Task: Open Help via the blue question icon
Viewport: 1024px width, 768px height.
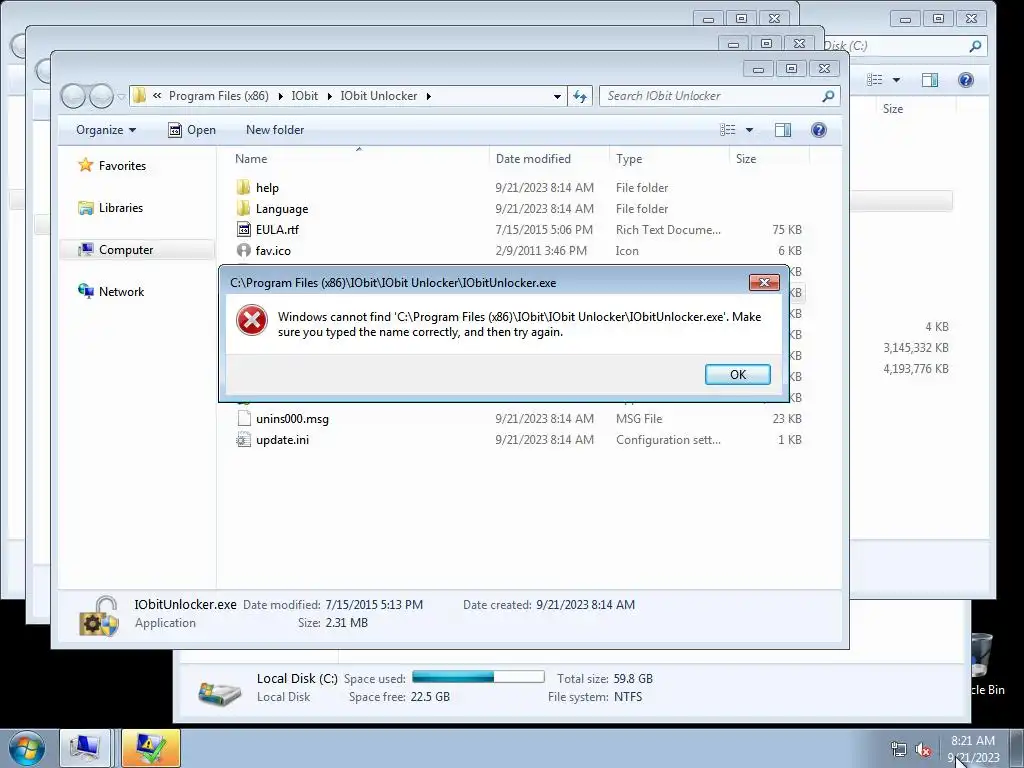Action: pos(818,130)
